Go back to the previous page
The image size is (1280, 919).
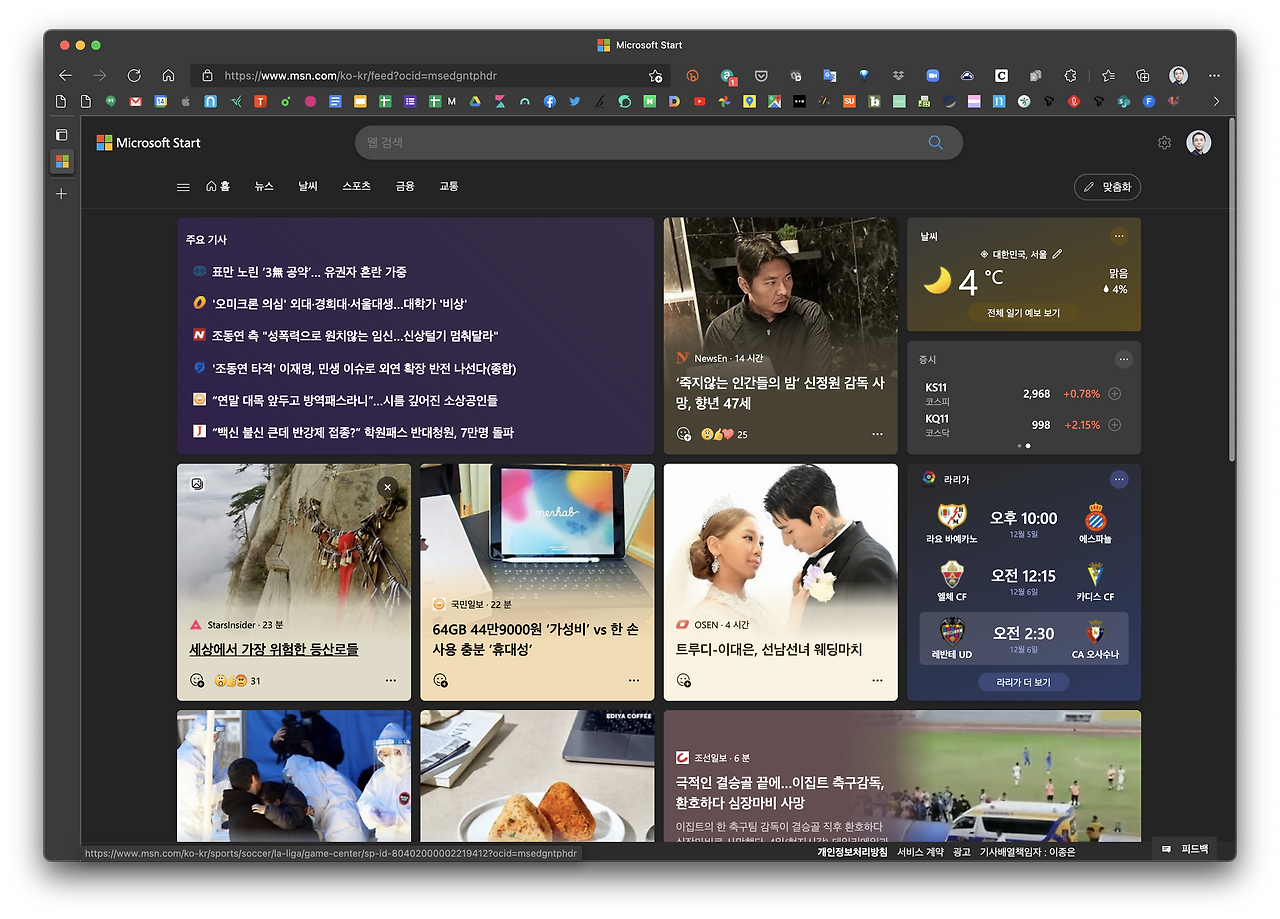66,75
